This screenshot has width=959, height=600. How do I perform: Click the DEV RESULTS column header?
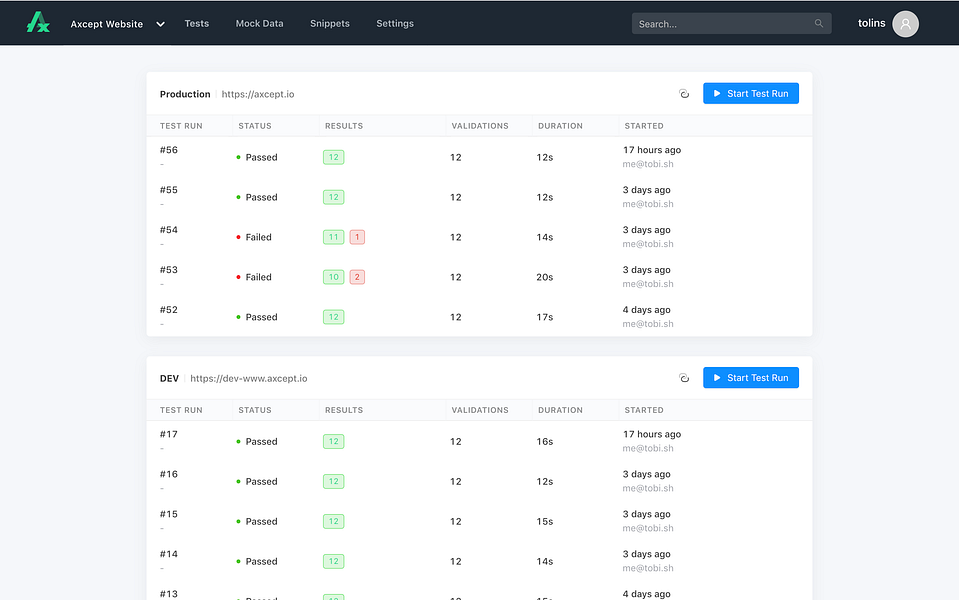pos(344,410)
